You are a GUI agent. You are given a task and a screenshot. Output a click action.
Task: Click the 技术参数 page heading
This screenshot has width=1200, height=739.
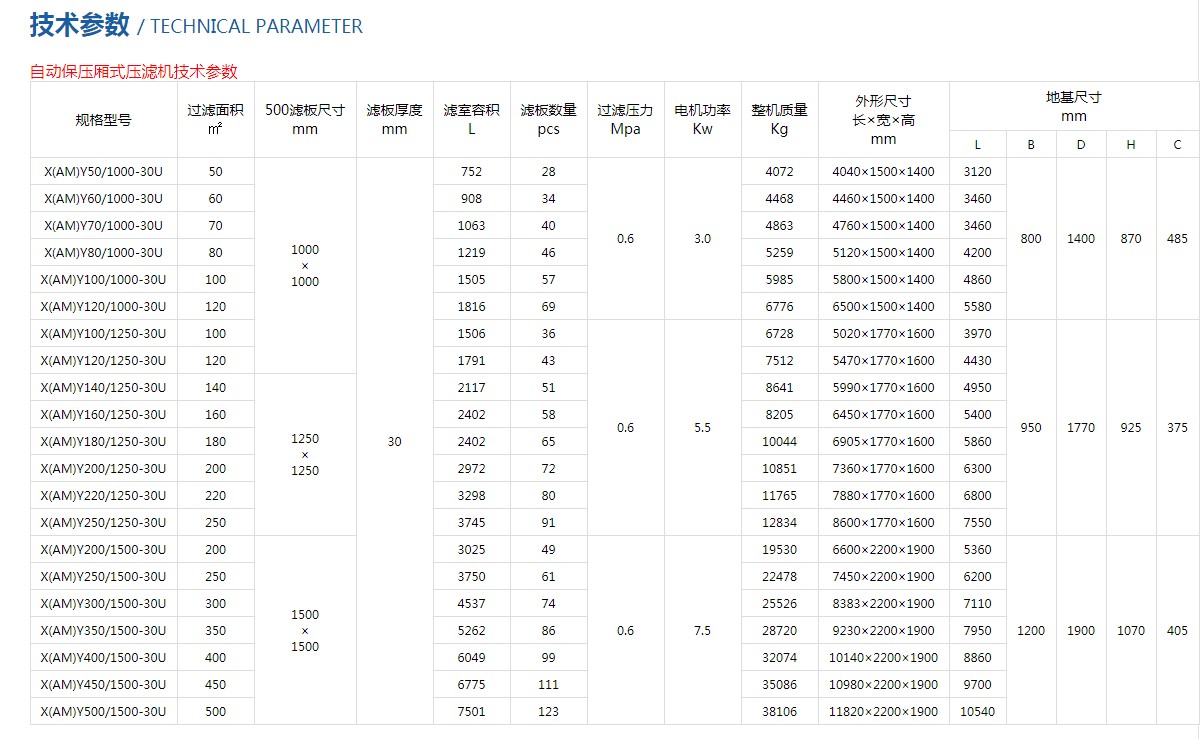coord(80,26)
